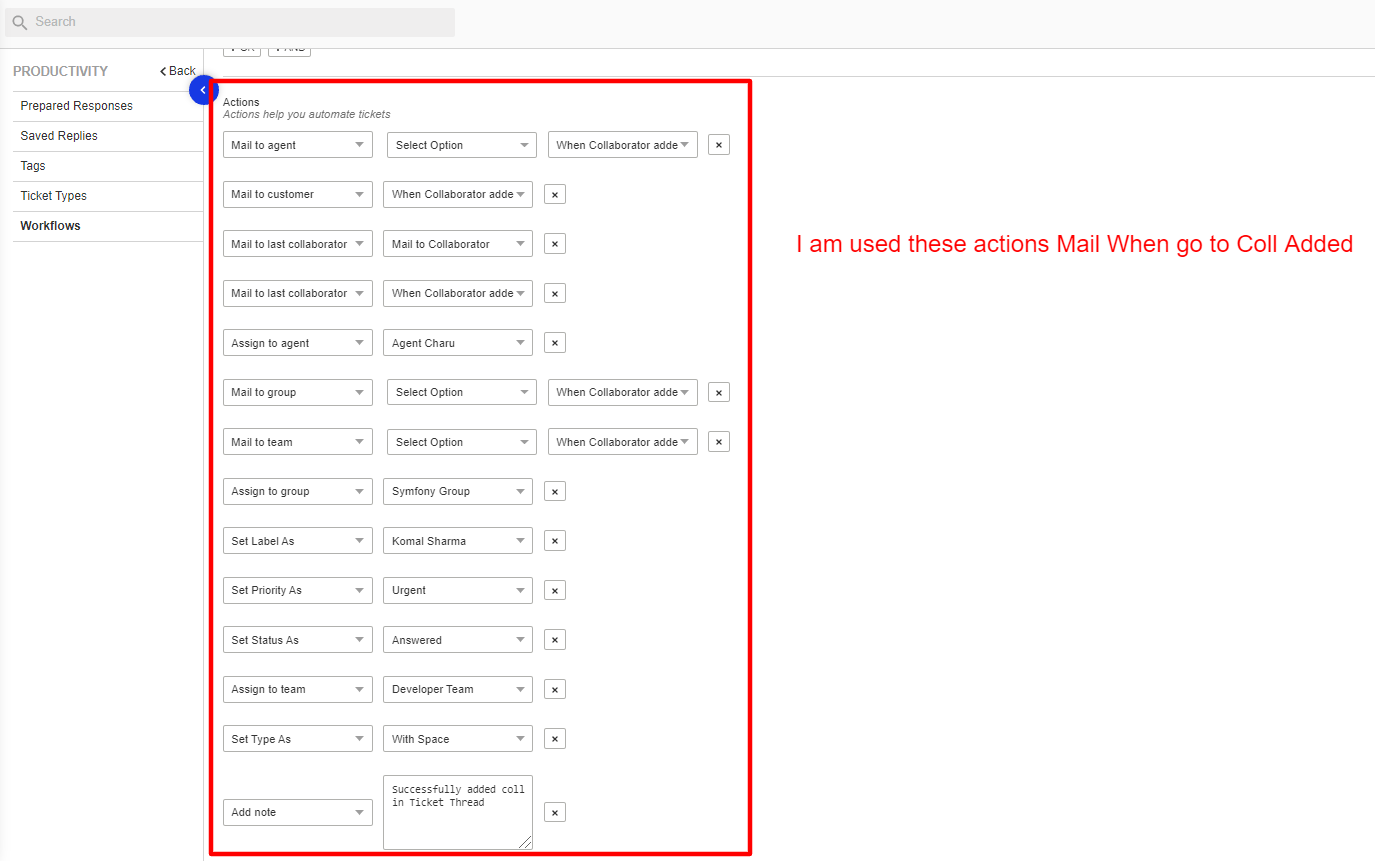This screenshot has width=1375, height=861.
Task: Click the search magnifier icon
Action: point(19,22)
